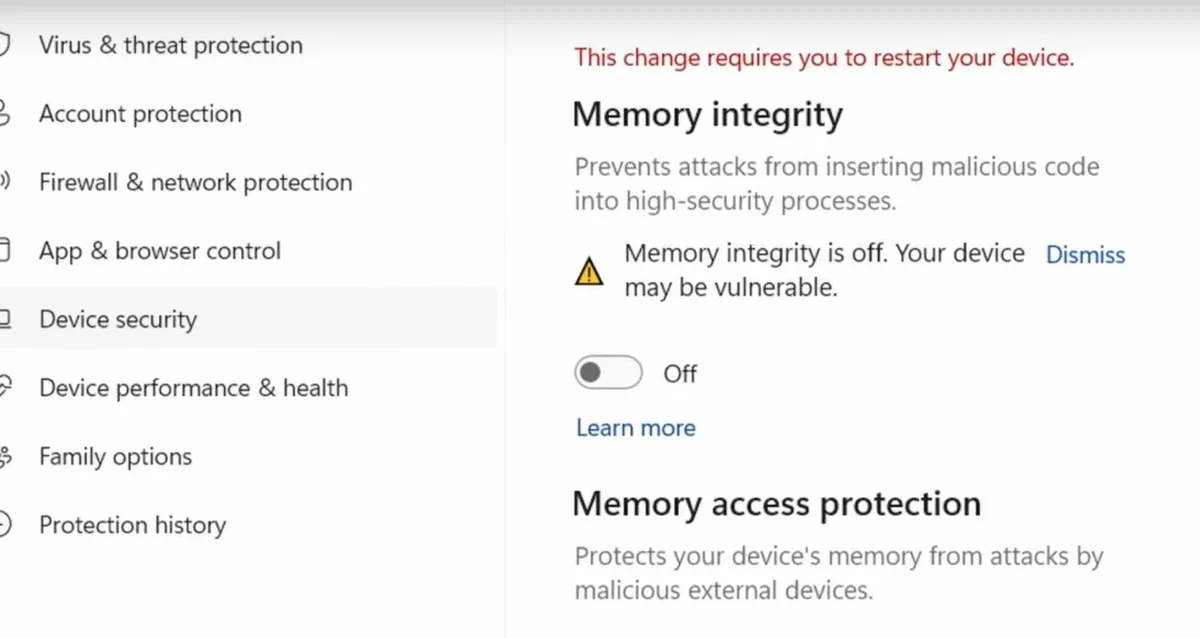Select the Device performance & health label
This screenshot has width=1200, height=638.
tap(194, 388)
